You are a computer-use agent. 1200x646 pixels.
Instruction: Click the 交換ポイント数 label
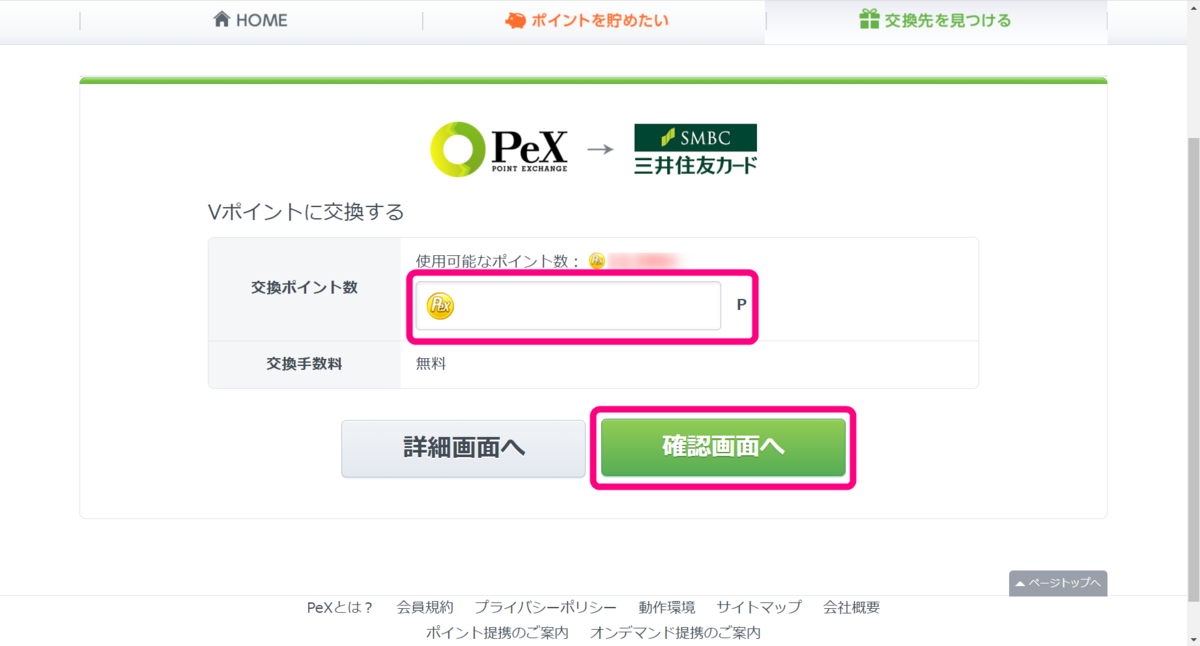tap(304, 287)
